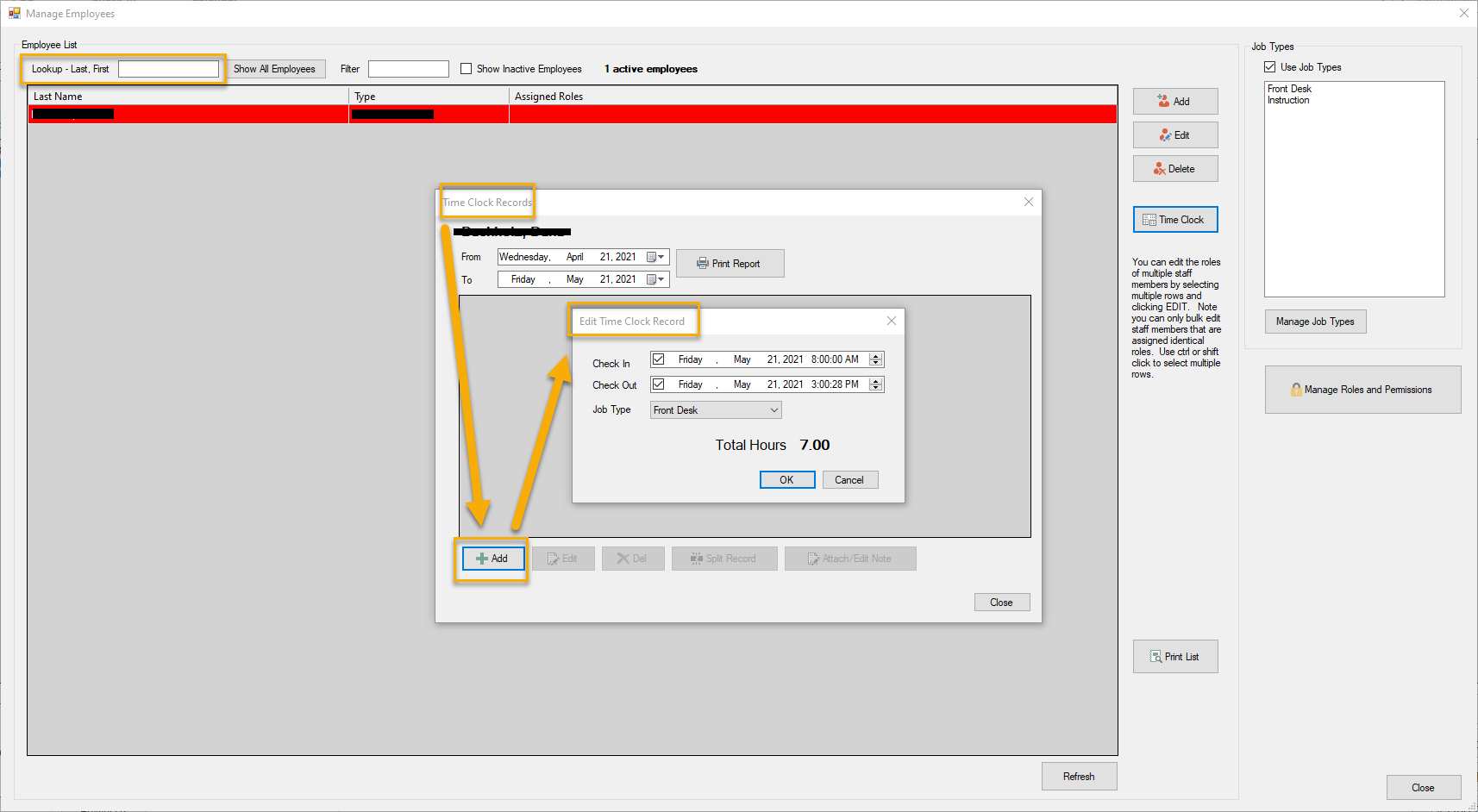The image size is (1478, 812).
Task: Open the To date calendar dropdown
Action: tap(656, 279)
